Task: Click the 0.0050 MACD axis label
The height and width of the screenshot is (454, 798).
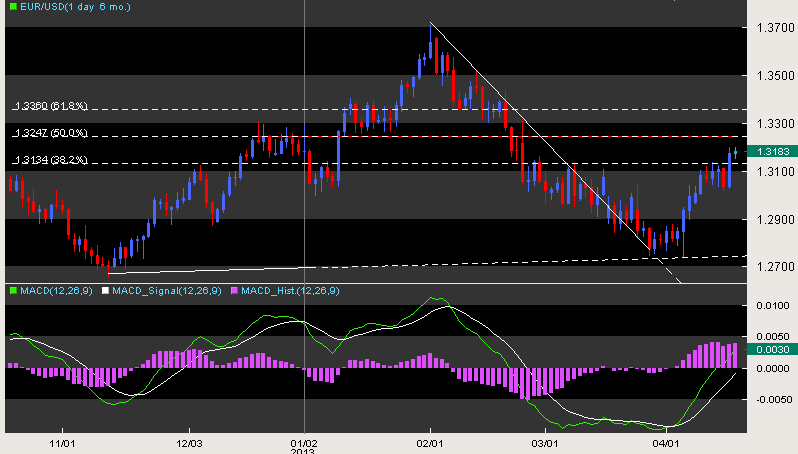Action: 773,336
